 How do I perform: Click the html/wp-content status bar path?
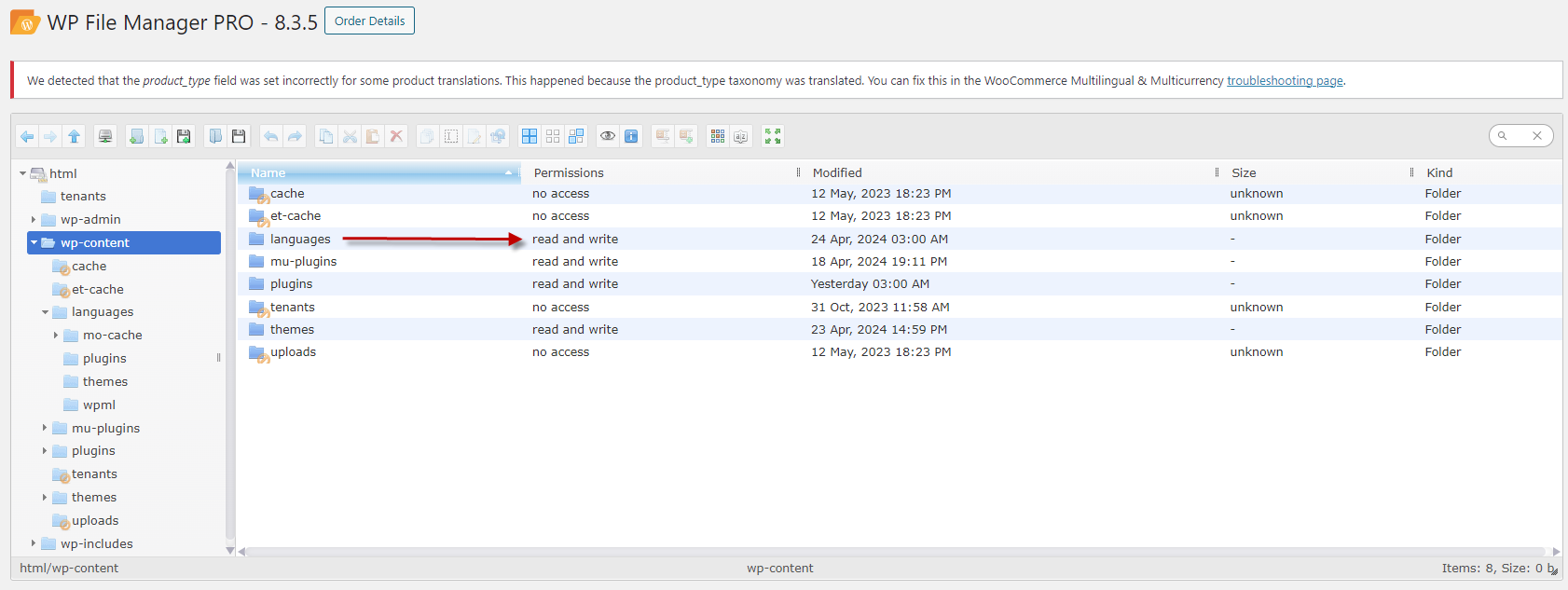pyautogui.click(x=69, y=569)
